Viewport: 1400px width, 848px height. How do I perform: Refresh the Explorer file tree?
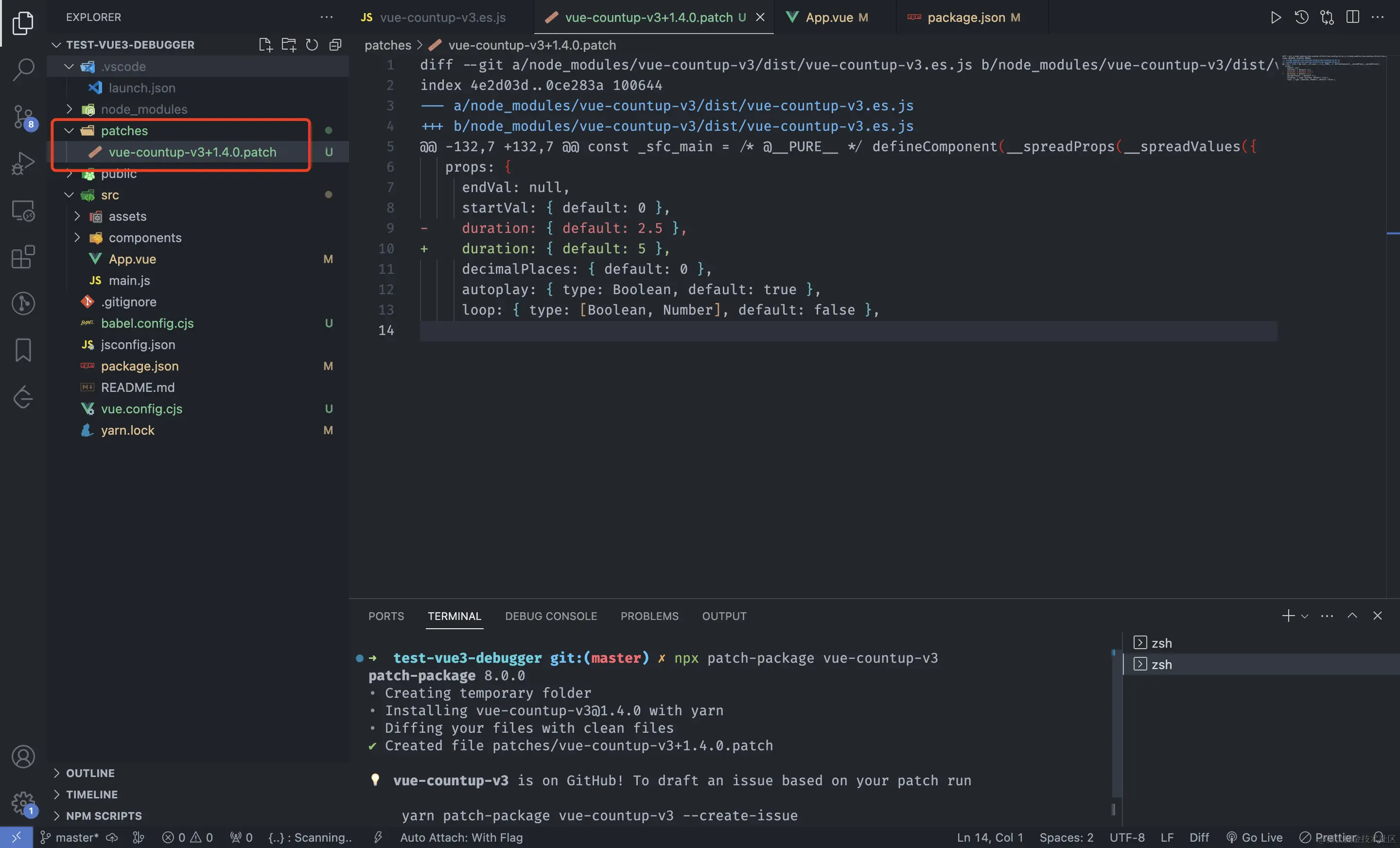pos(312,45)
